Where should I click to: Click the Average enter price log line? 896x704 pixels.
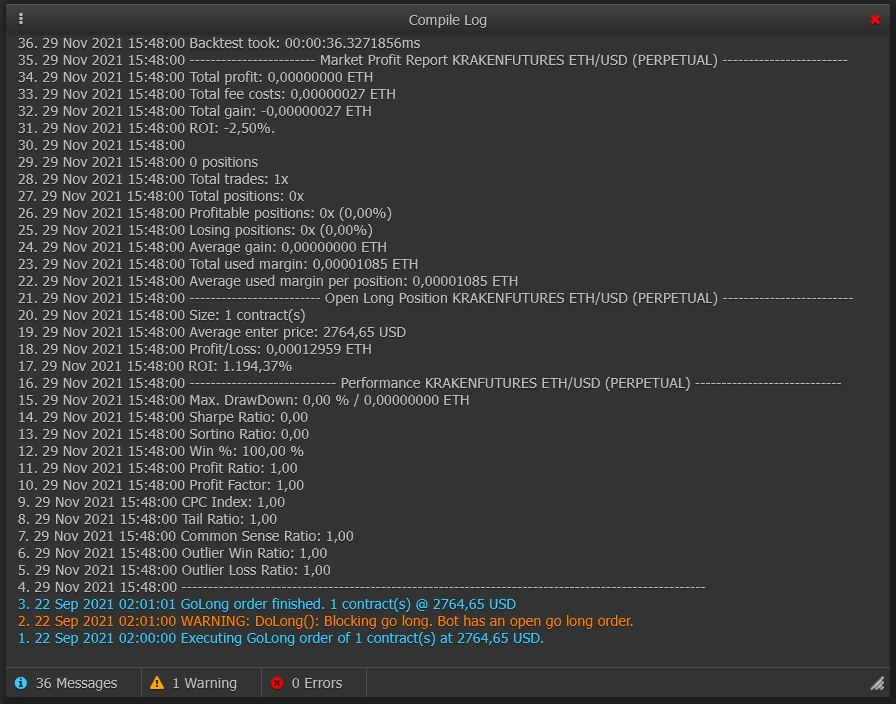tap(212, 332)
